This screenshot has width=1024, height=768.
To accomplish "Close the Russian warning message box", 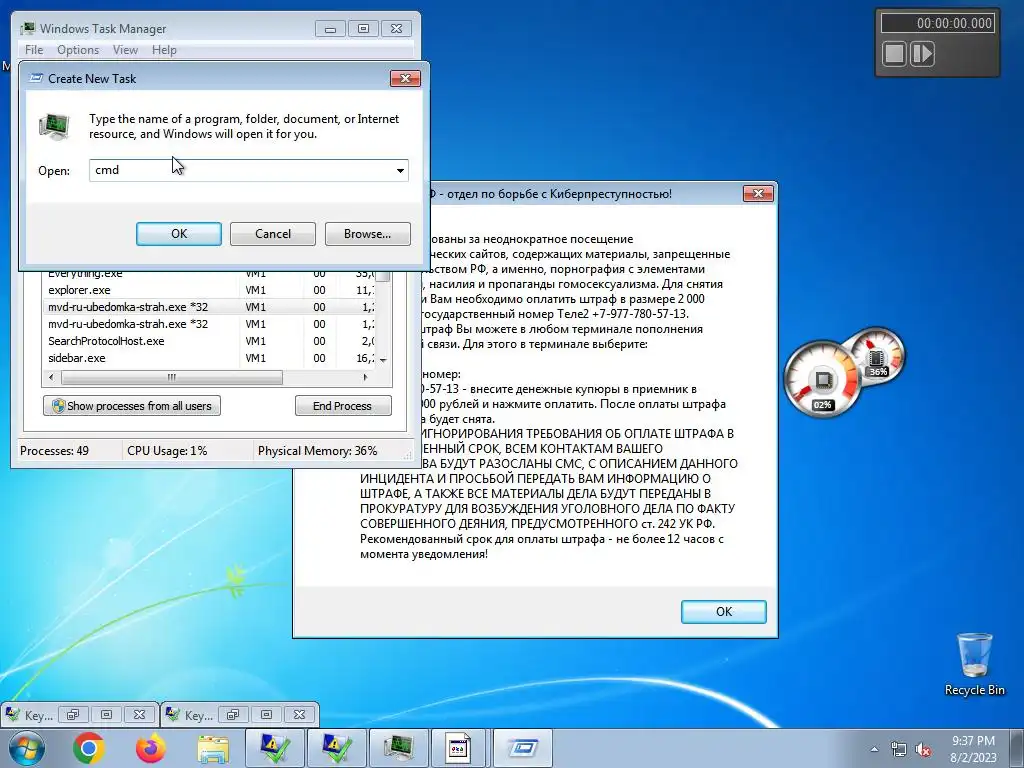I will (x=758, y=193).
